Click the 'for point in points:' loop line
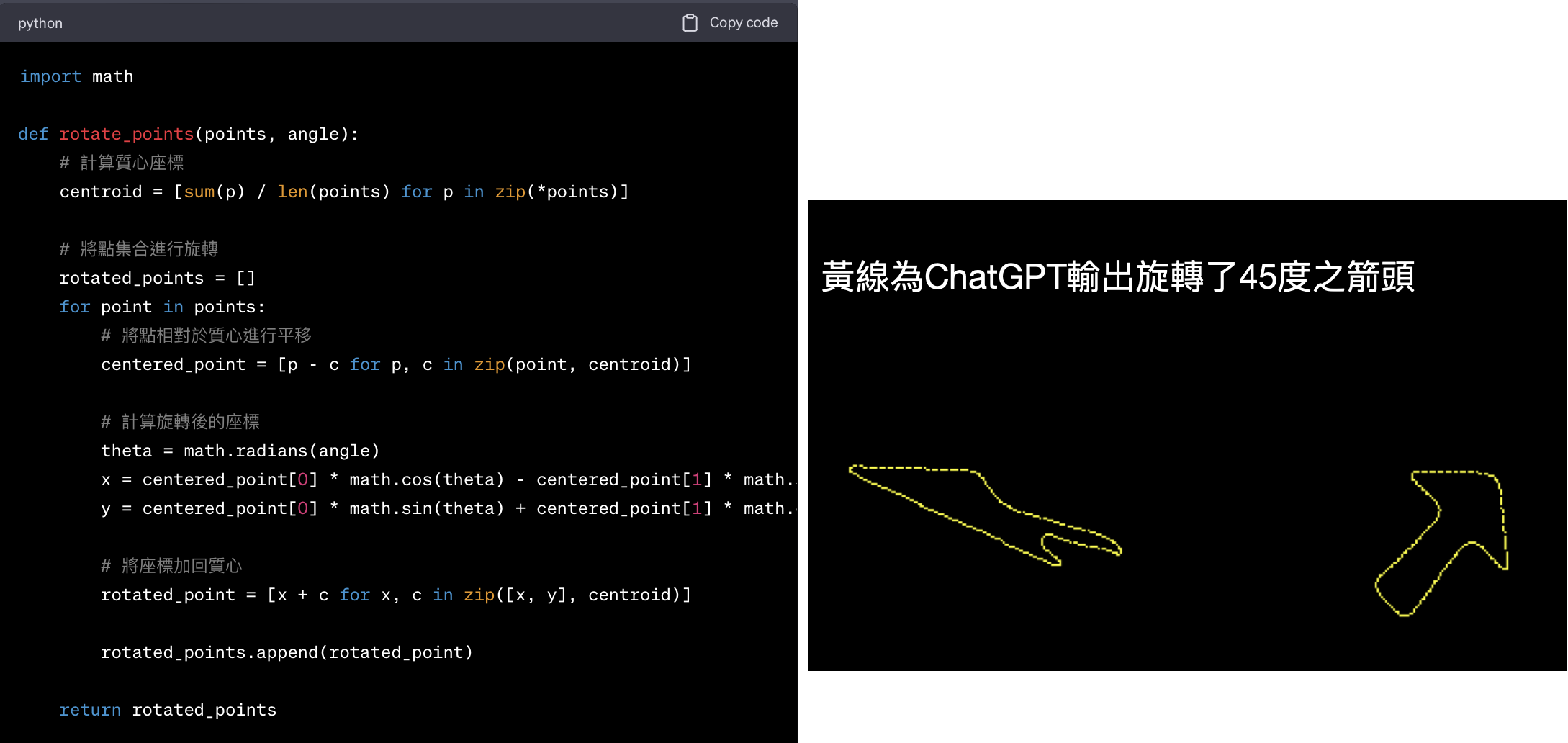Screen dimensions: 1568x743 pos(162,307)
